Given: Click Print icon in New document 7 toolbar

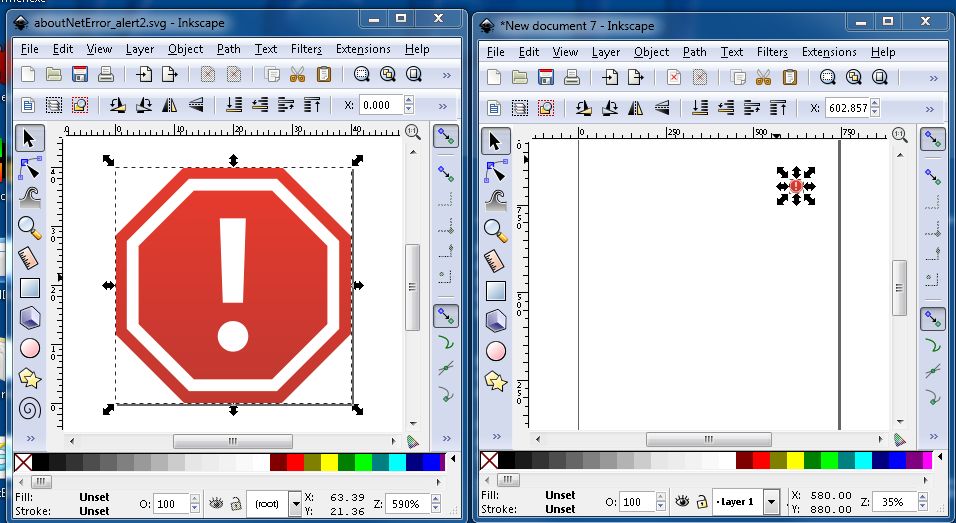Looking at the screenshot, I should tap(572, 77).
